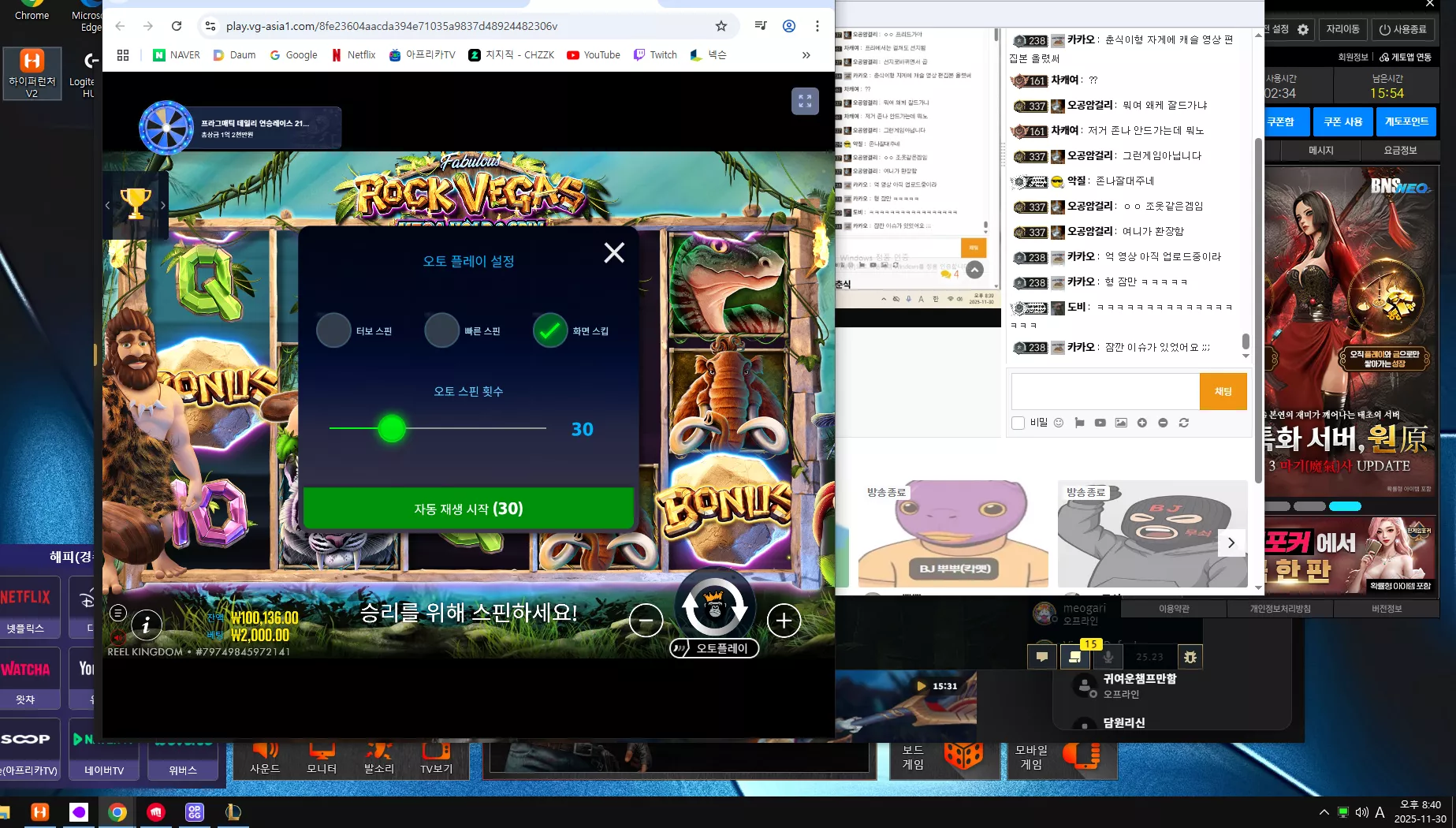Toggle game sound with the red speaker icon
1456x828 pixels.
(117, 636)
